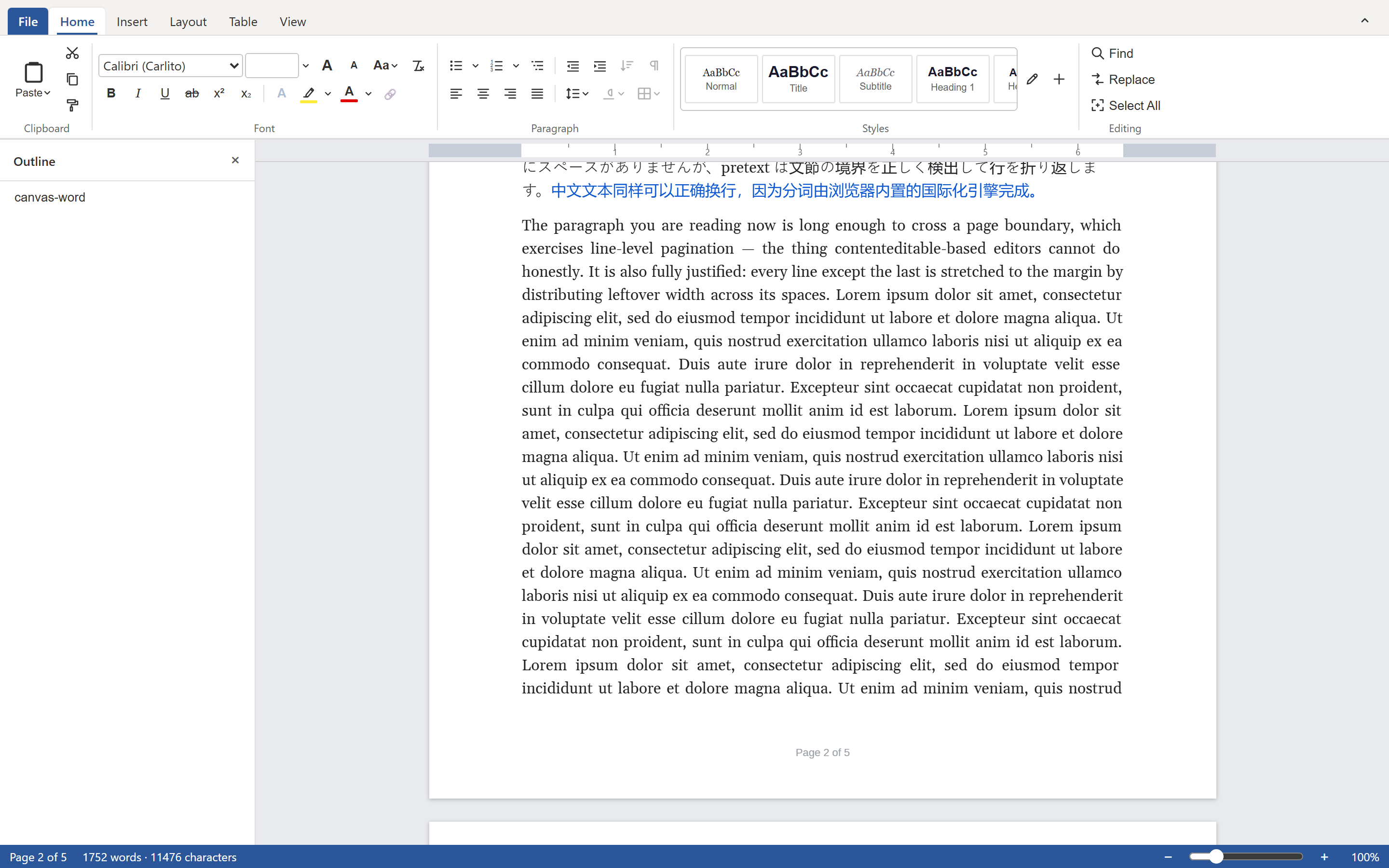
Task: Click the line spacing icon
Action: point(572,94)
